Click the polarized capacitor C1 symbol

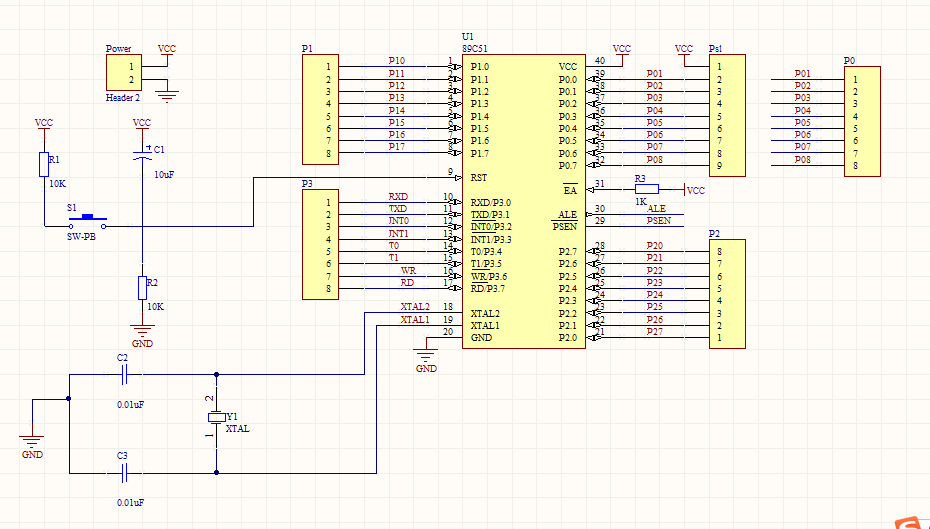tap(142, 155)
